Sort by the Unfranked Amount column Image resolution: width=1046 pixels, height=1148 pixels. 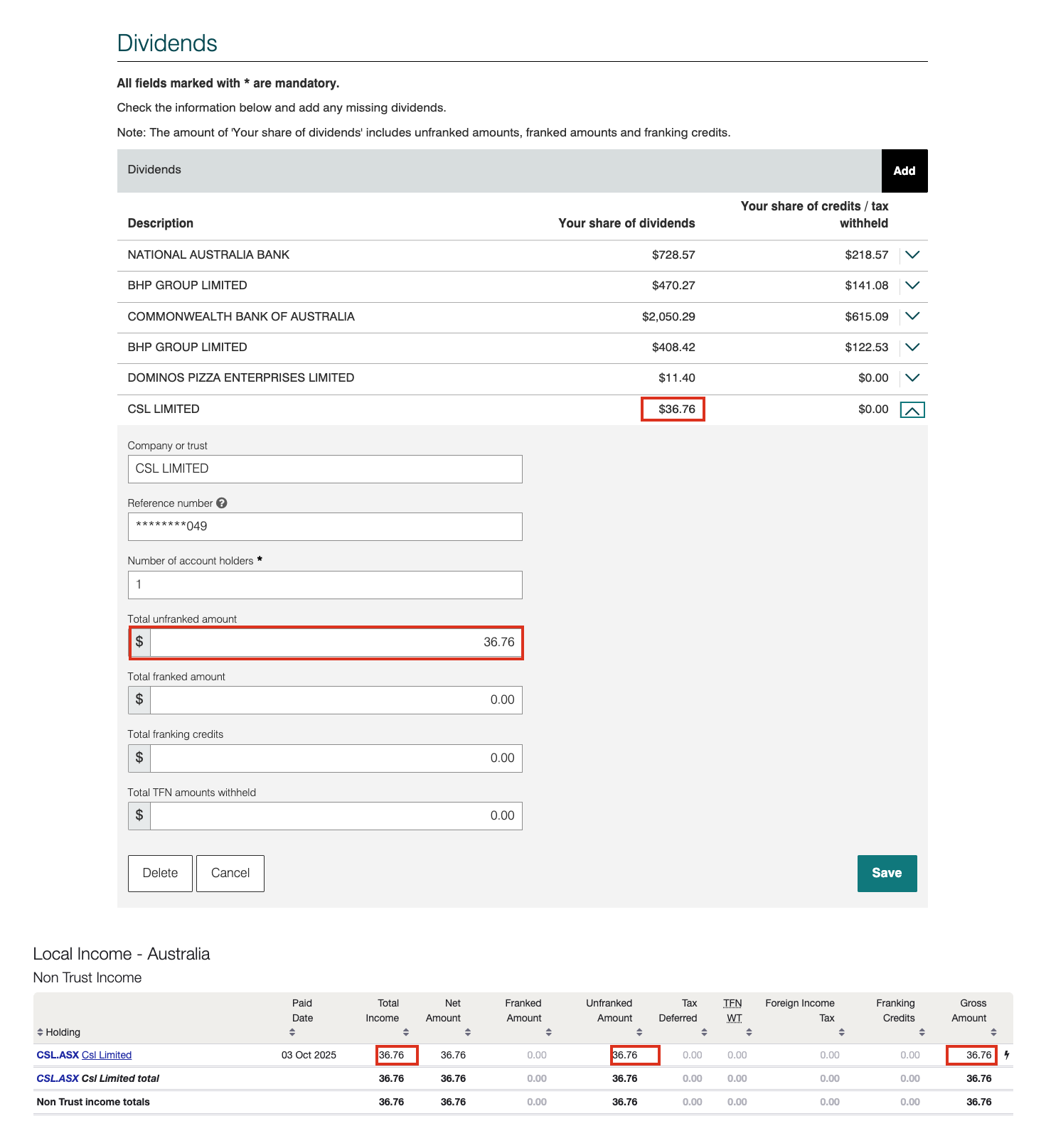[x=639, y=1032]
